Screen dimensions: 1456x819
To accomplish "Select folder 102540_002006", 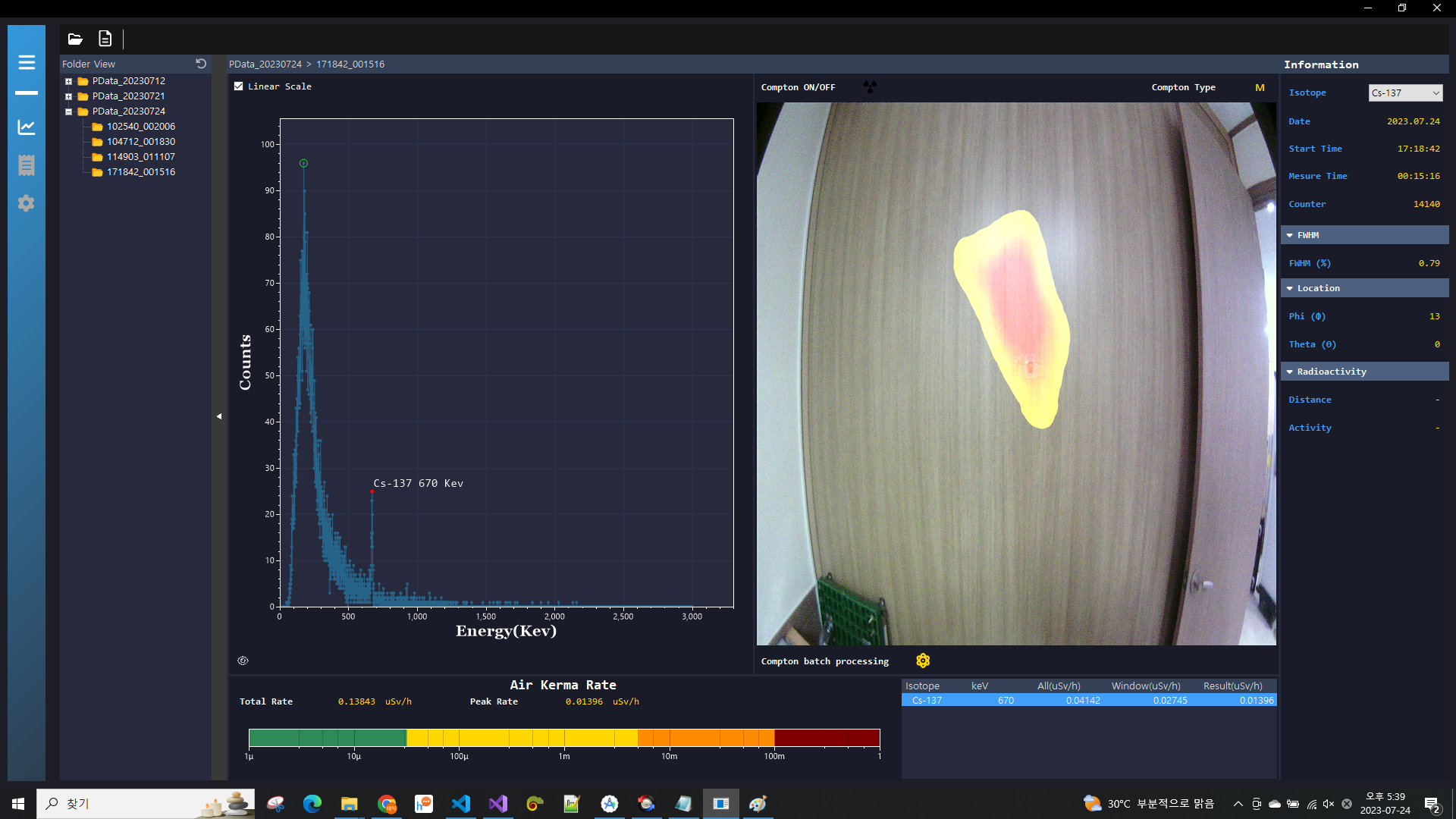I will coord(140,127).
